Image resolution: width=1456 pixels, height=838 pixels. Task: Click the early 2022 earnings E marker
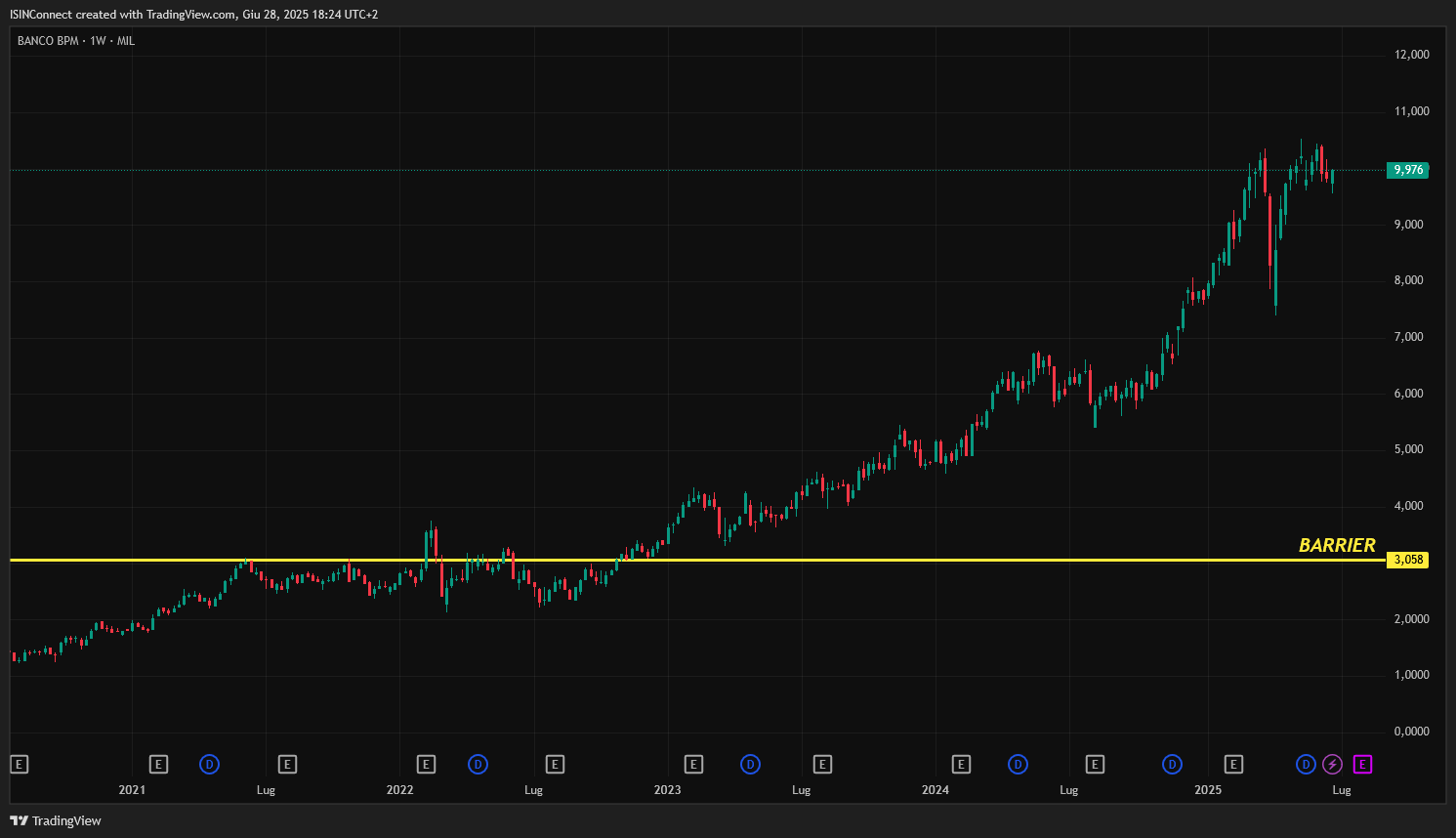426,765
